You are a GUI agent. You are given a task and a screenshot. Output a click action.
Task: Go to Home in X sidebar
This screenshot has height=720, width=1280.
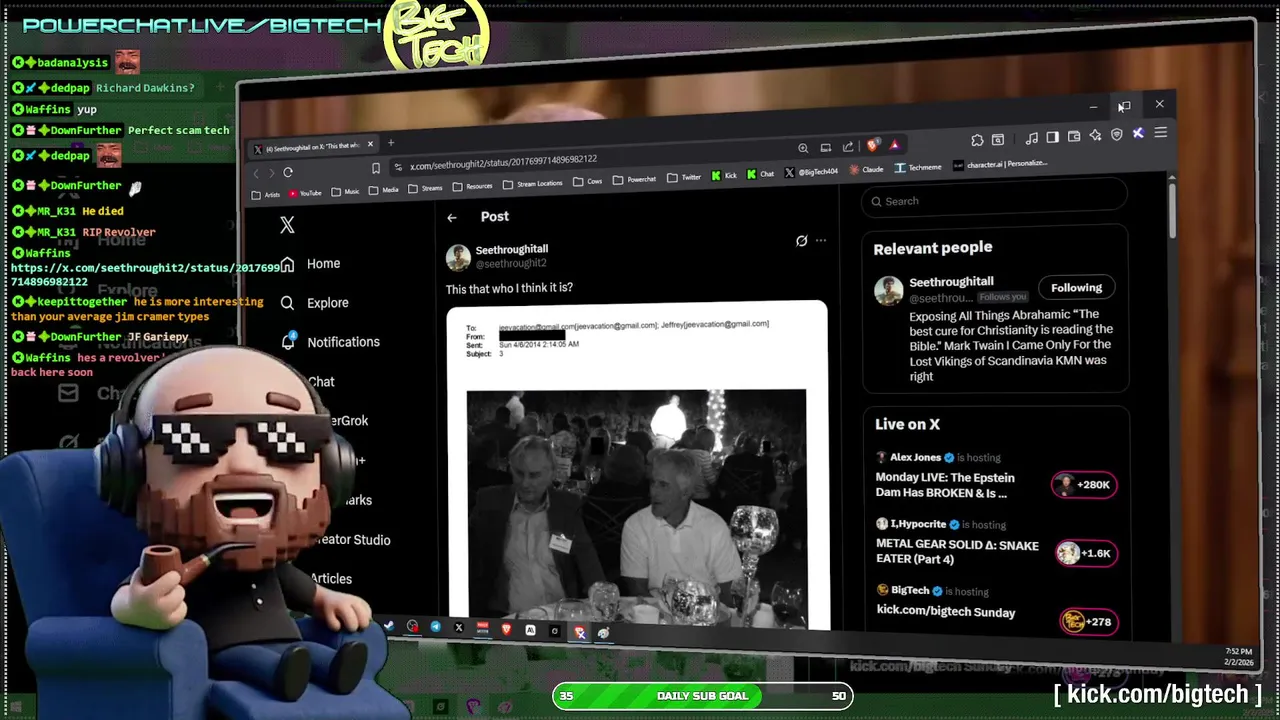coord(311,264)
